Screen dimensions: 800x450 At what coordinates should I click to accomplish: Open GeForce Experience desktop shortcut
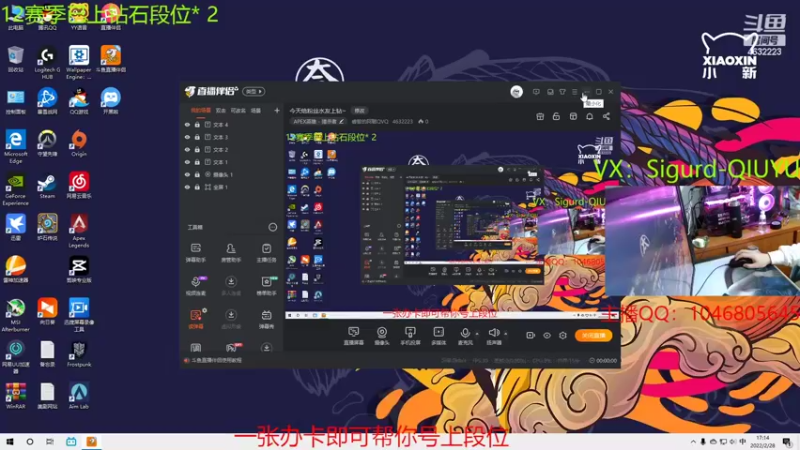click(x=15, y=189)
